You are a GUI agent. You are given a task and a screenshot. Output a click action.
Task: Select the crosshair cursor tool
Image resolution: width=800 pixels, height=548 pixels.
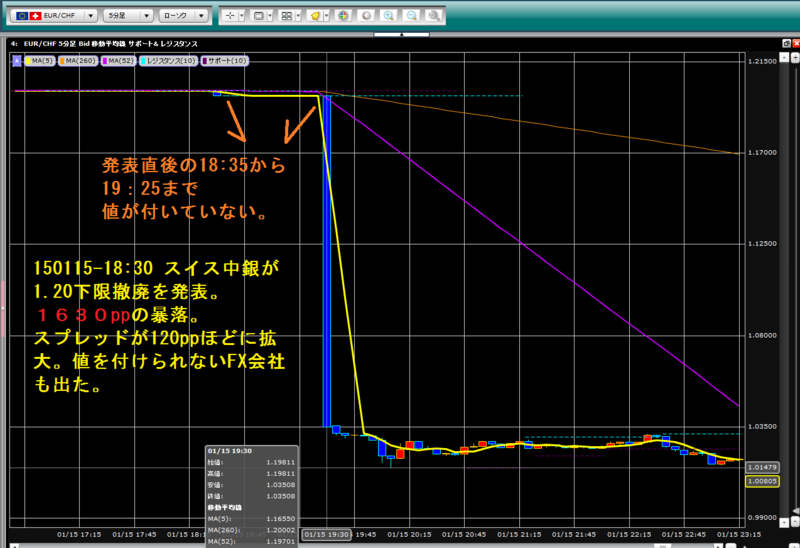[x=230, y=16]
